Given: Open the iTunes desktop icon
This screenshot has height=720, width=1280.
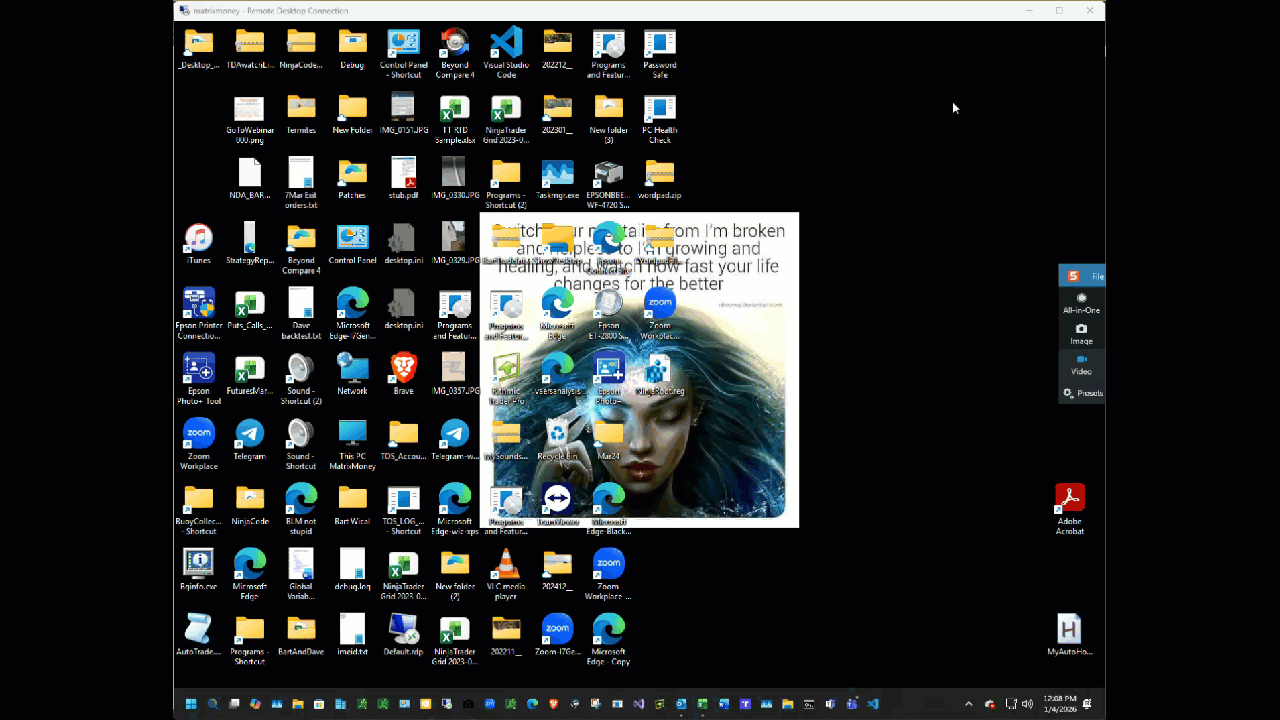Looking at the screenshot, I should (198, 239).
